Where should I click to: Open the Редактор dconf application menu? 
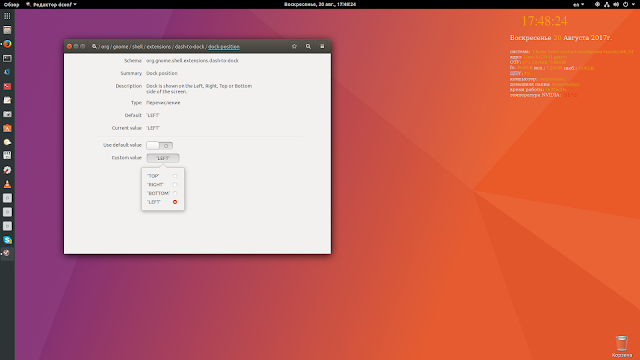pyautogui.click(x=51, y=4)
